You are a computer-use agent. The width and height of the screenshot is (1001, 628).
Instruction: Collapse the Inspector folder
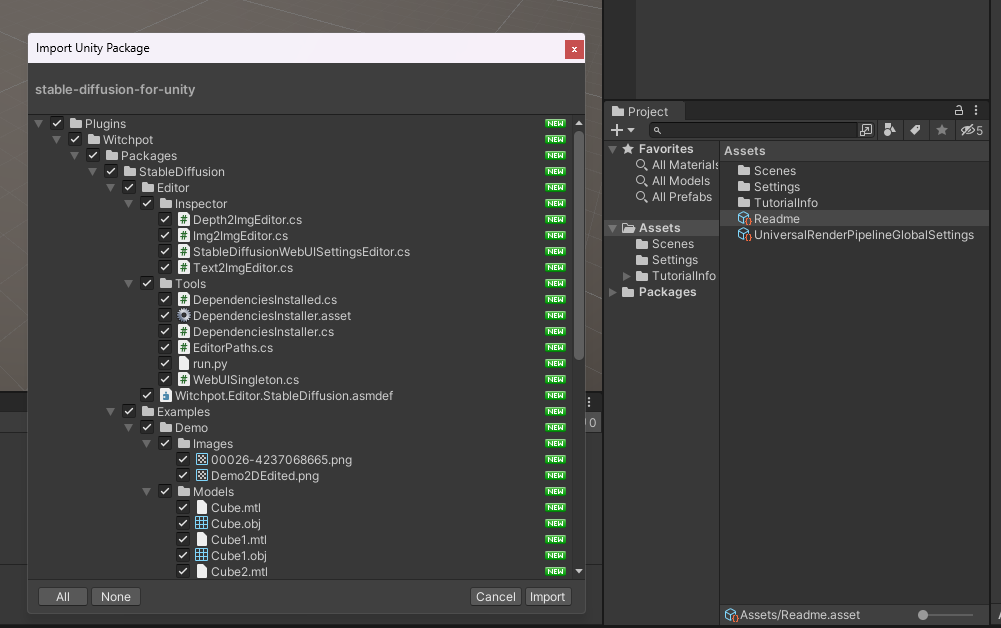click(128, 204)
